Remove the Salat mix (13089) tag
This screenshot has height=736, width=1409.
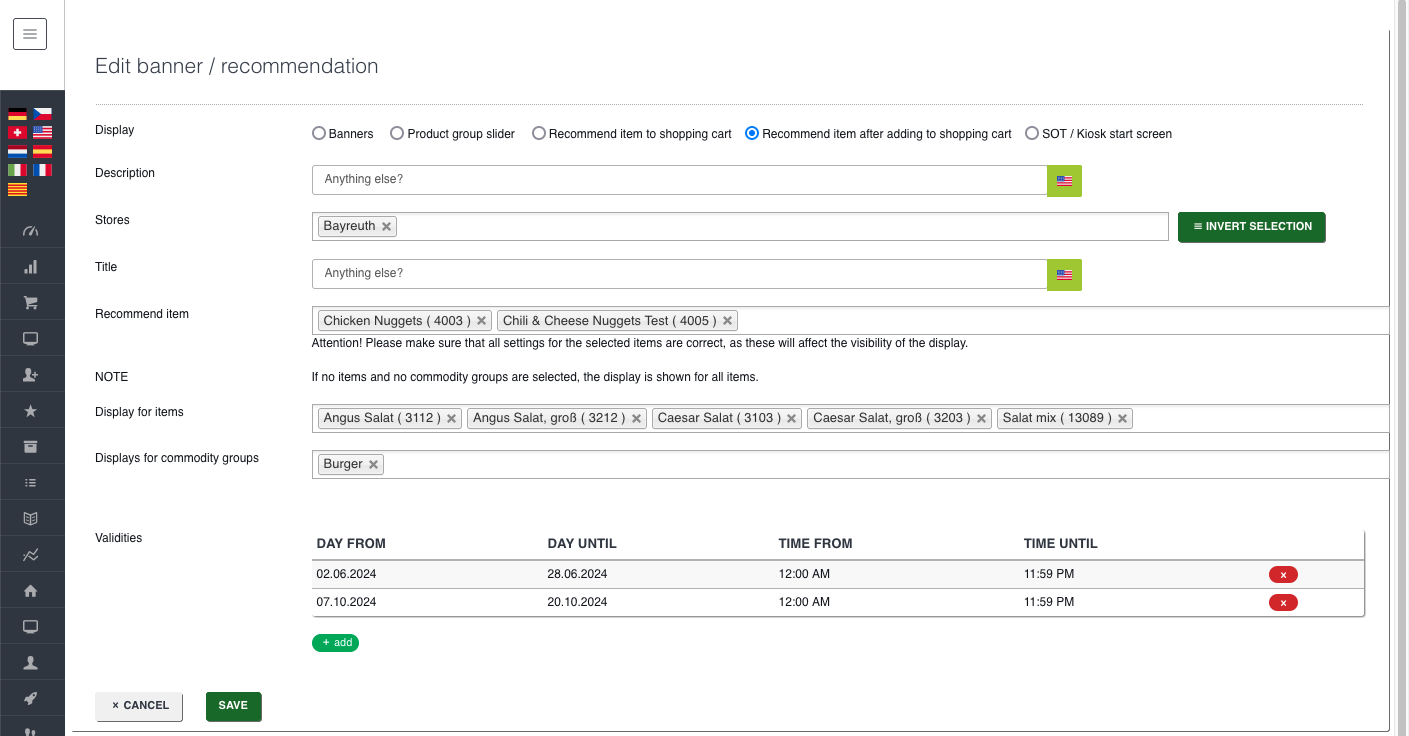coord(1122,419)
